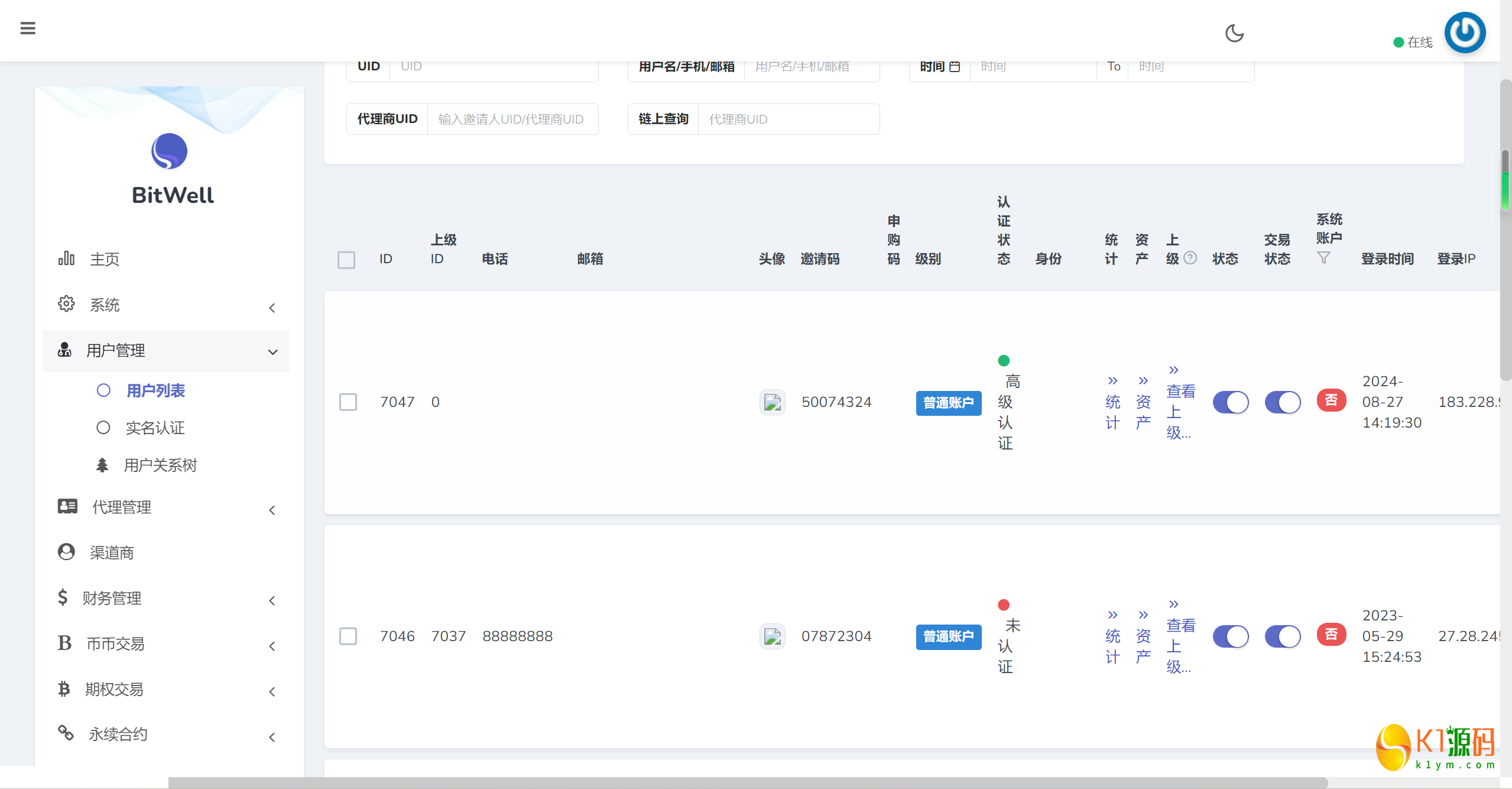Toggle 状态 switch for user 7047
Viewport: 1512px width, 789px height.
1230,402
